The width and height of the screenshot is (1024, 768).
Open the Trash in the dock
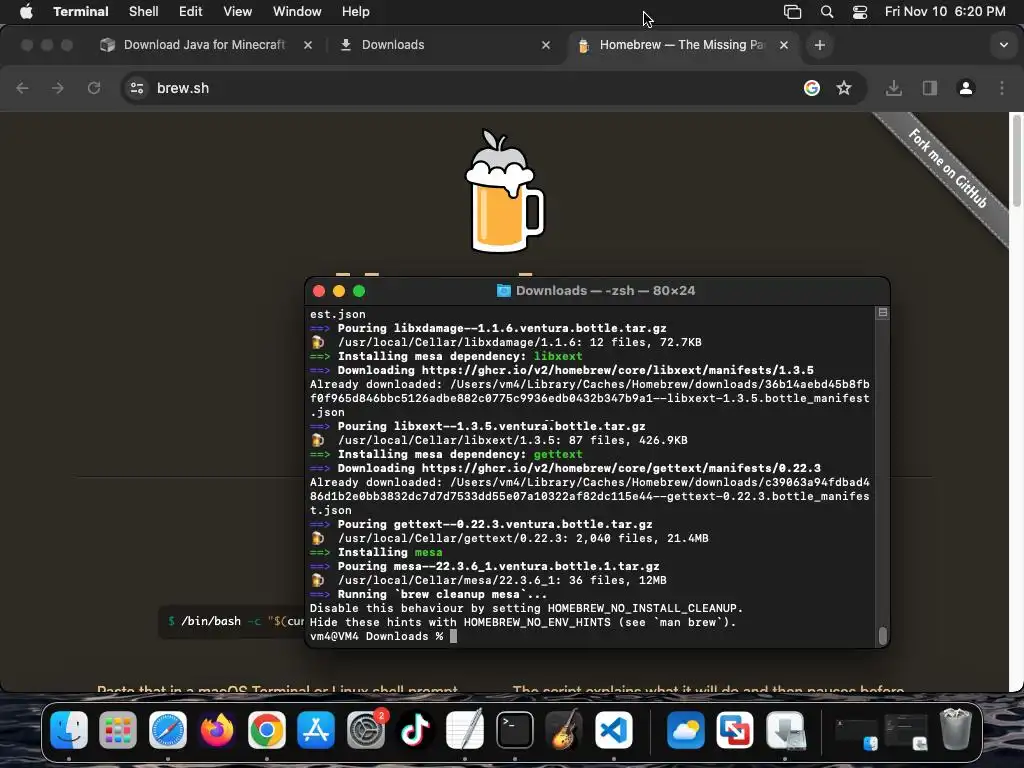point(956,729)
